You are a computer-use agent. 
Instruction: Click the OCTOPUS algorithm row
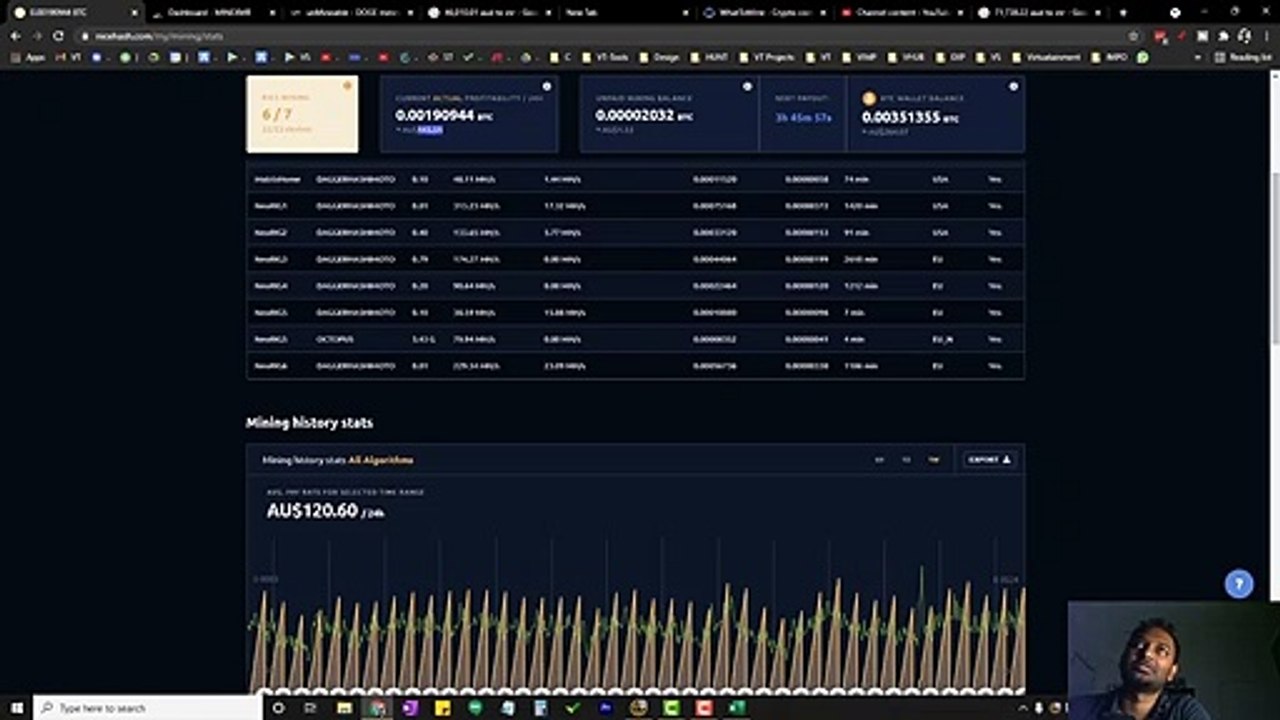point(635,339)
